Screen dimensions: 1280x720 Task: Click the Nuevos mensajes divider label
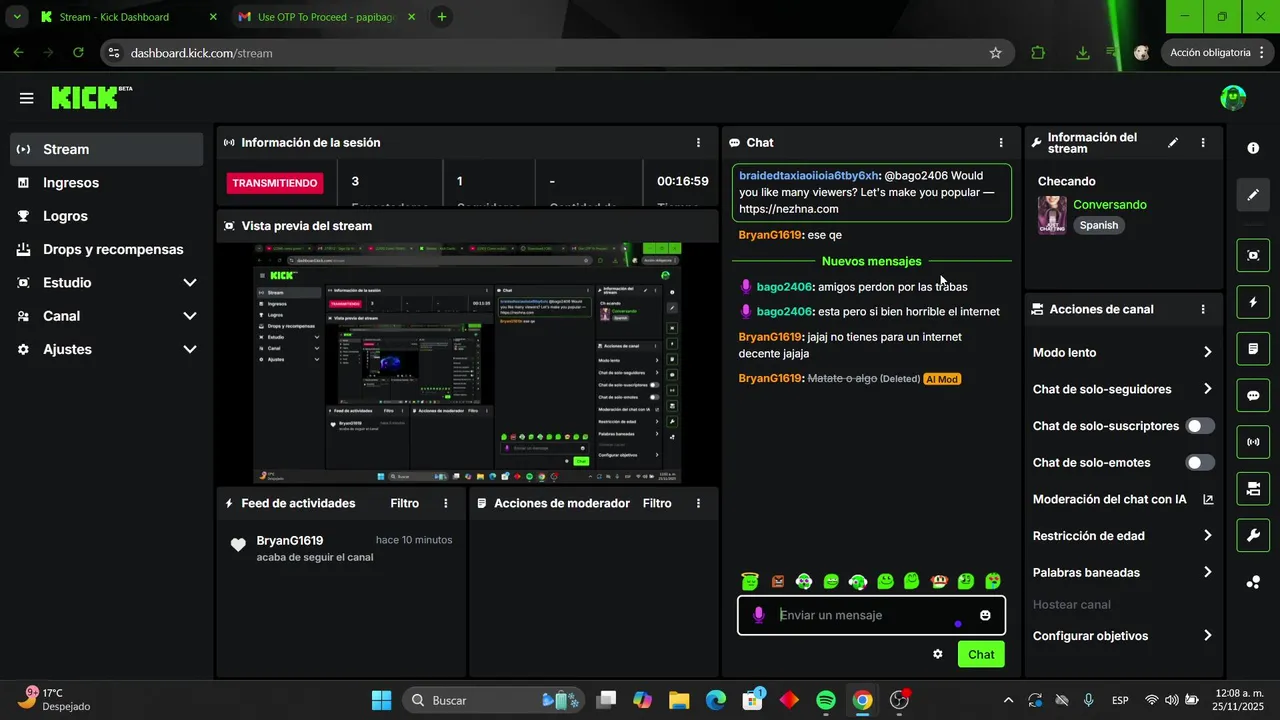(x=872, y=262)
